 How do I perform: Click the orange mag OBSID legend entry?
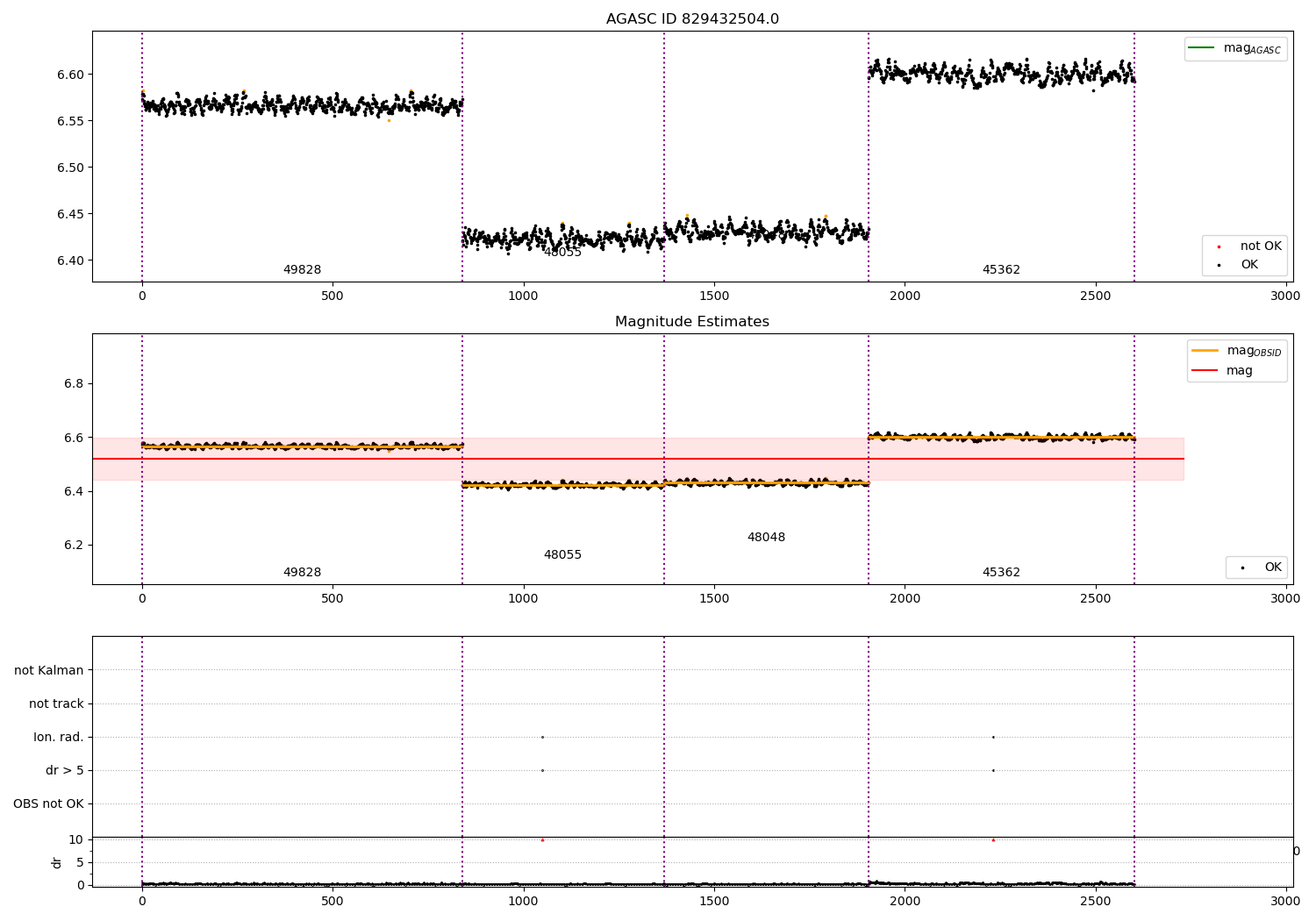(x=1237, y=351)
